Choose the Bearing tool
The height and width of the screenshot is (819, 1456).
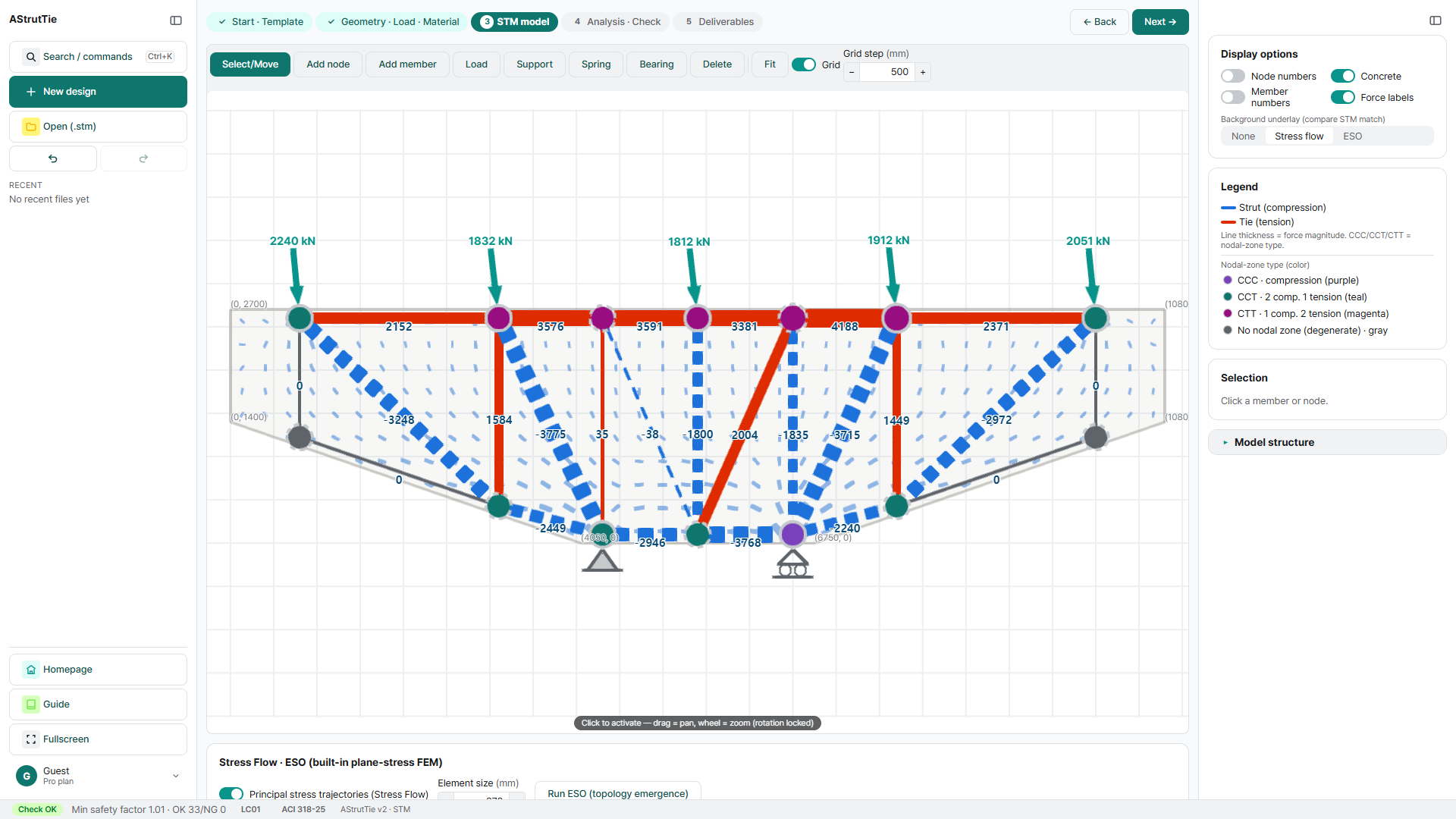(657, 64)
